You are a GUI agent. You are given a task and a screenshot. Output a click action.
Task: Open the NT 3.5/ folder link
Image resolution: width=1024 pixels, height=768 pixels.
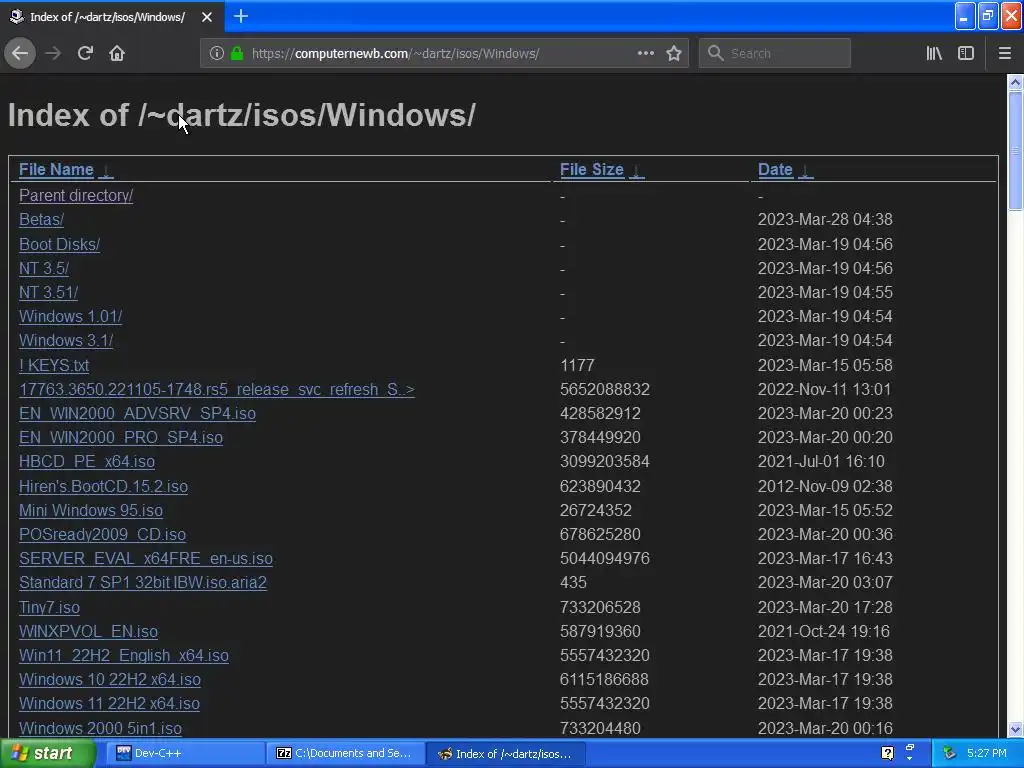pos(44,268)
